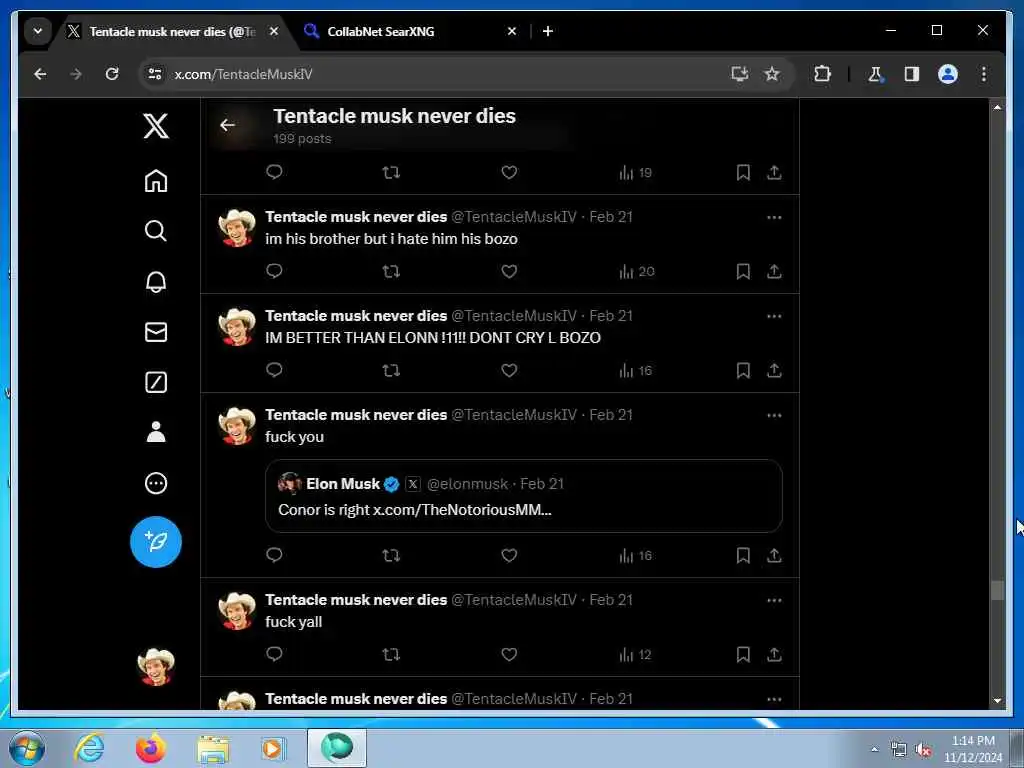Screen dimensions: 1024x768
Task: Open more options on 'IM BETTER THAN ELONN' post
Action: pyautogui.click(x=774, y=317)
